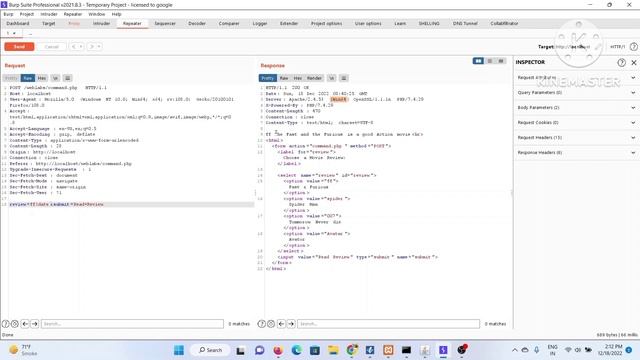The image size is (640, 360).
Task: Open Request search settings gear icon
Action: [x=15, y=324]
